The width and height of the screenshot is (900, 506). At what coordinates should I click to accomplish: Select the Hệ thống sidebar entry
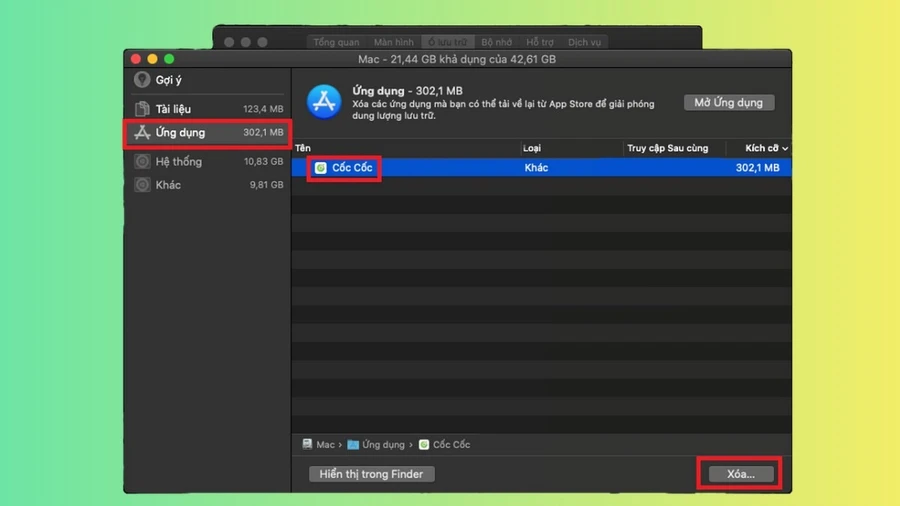point(208,161)
